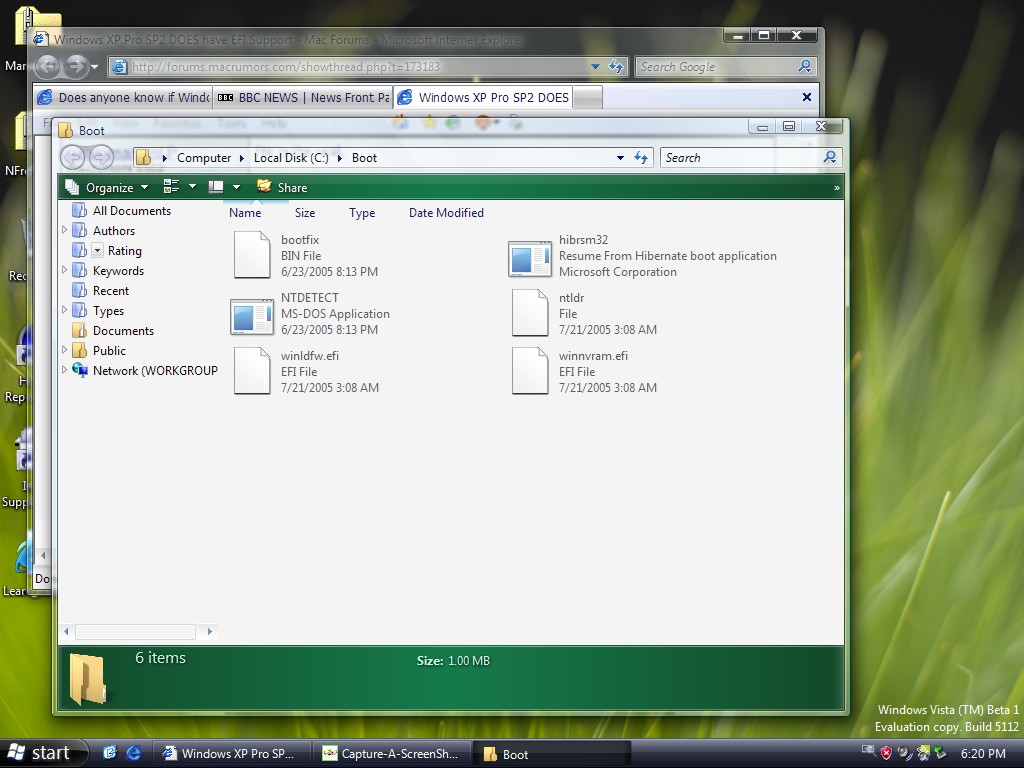Click Boot in the breadcrumb path

(x=364, y=158)
